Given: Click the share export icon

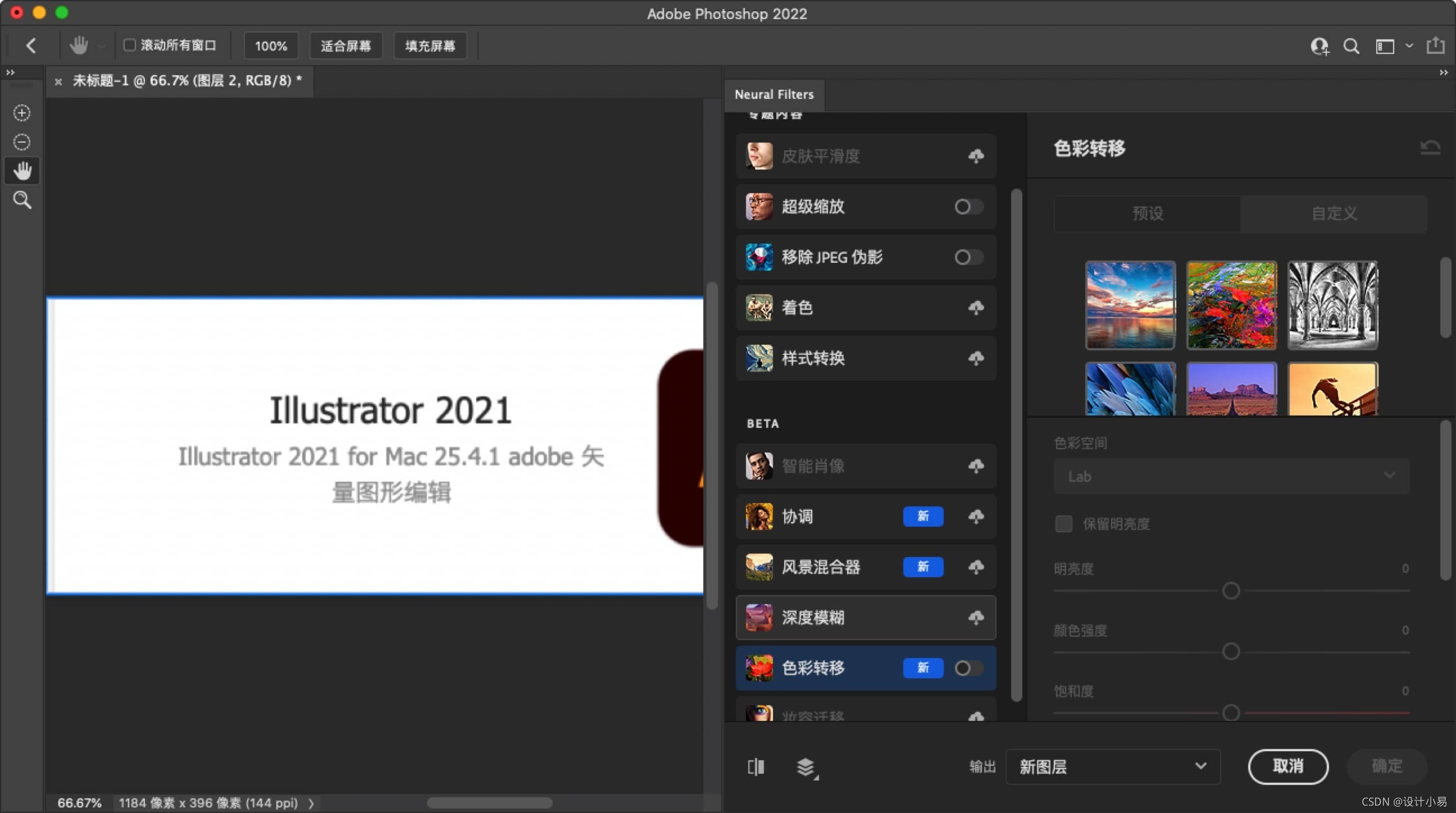Looking at the screenshot, I should (x=1436, y=45).
